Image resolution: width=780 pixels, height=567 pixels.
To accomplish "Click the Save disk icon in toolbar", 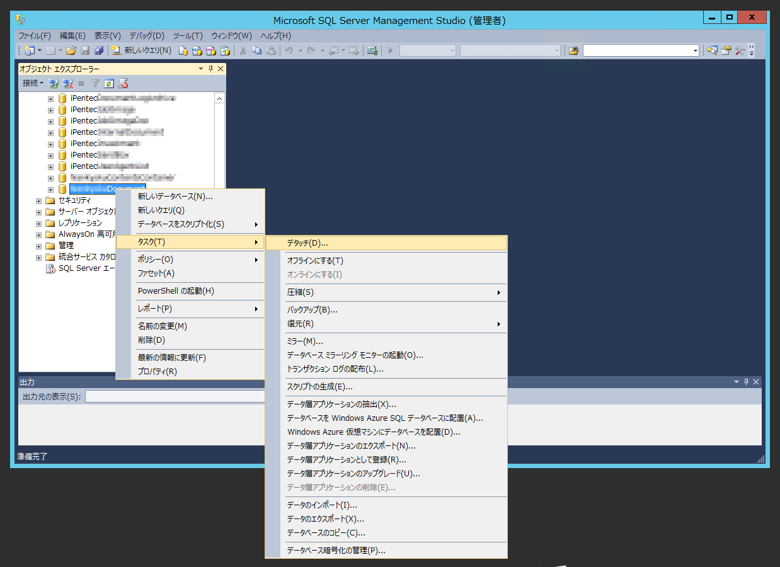I will [x=85, y=50].
